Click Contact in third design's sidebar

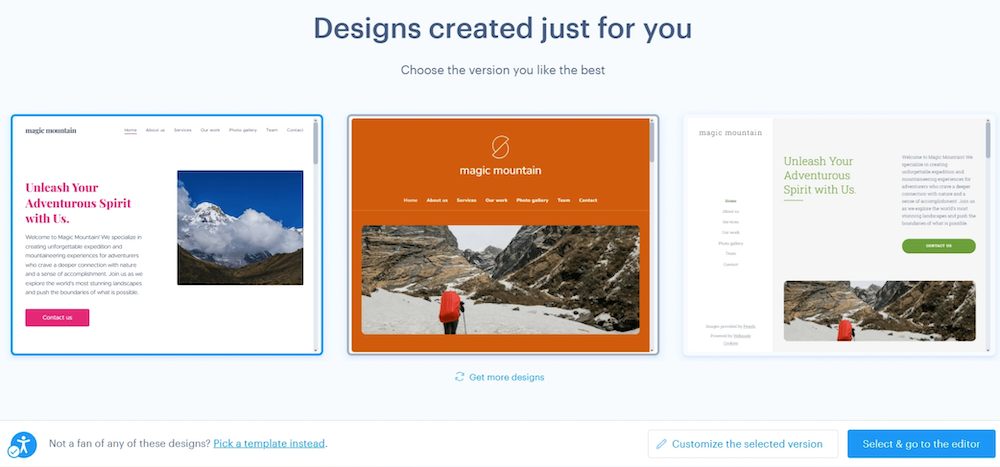(730, 264)
